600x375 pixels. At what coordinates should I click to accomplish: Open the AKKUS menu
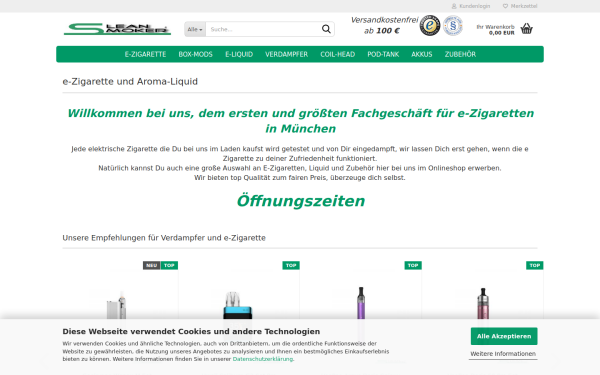[422, 54]
